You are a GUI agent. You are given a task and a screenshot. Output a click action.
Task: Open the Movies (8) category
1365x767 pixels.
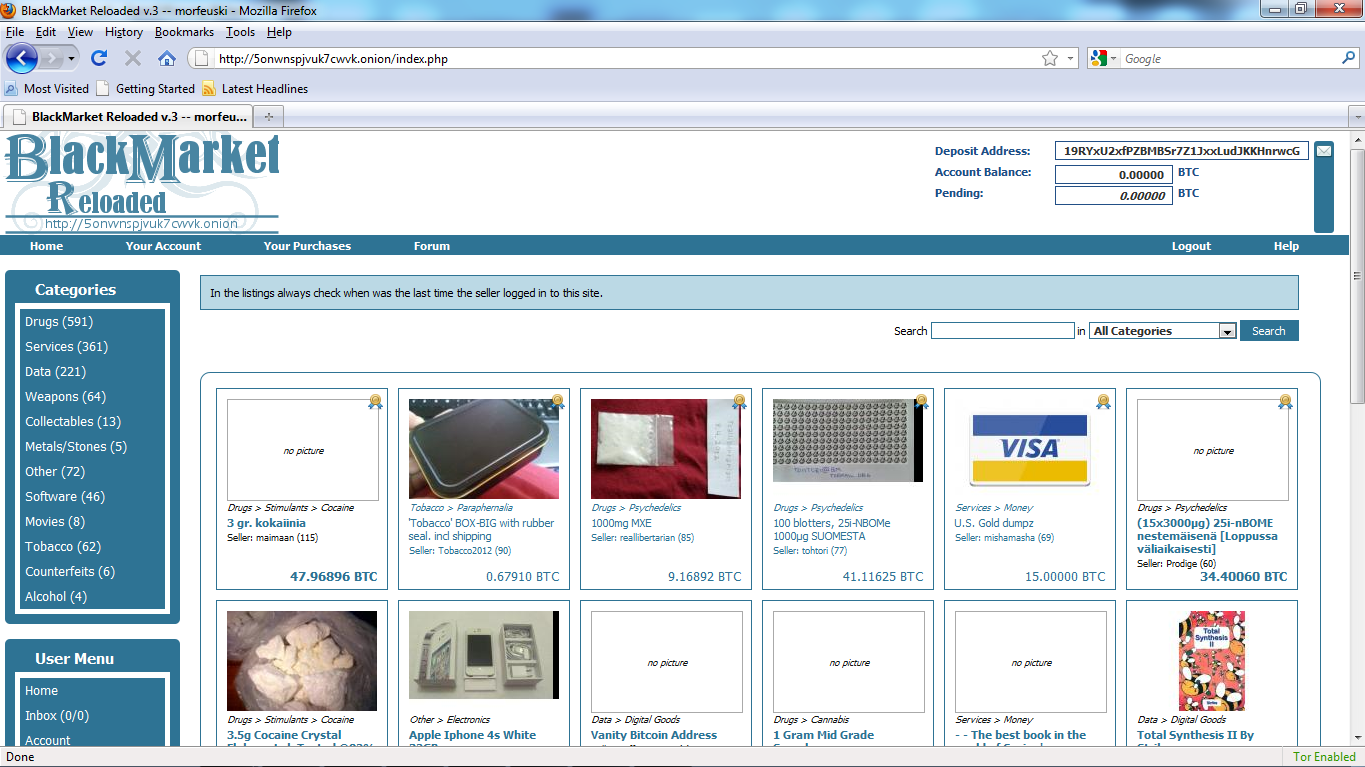tap(55, 522)
